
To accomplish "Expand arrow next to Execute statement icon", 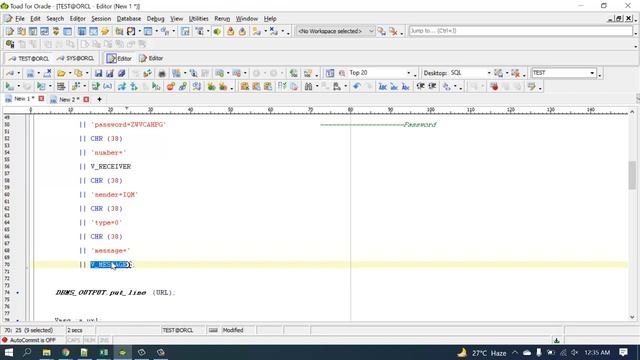I will tap(18, 87).
